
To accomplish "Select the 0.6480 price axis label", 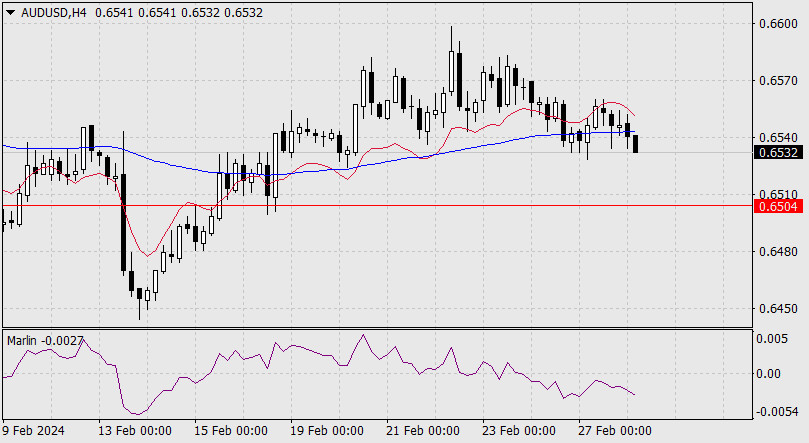I will coord(778,252).
